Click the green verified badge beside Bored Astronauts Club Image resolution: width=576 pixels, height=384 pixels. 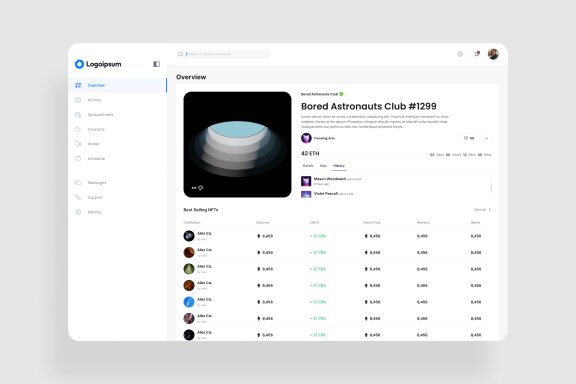click(341, 94)
